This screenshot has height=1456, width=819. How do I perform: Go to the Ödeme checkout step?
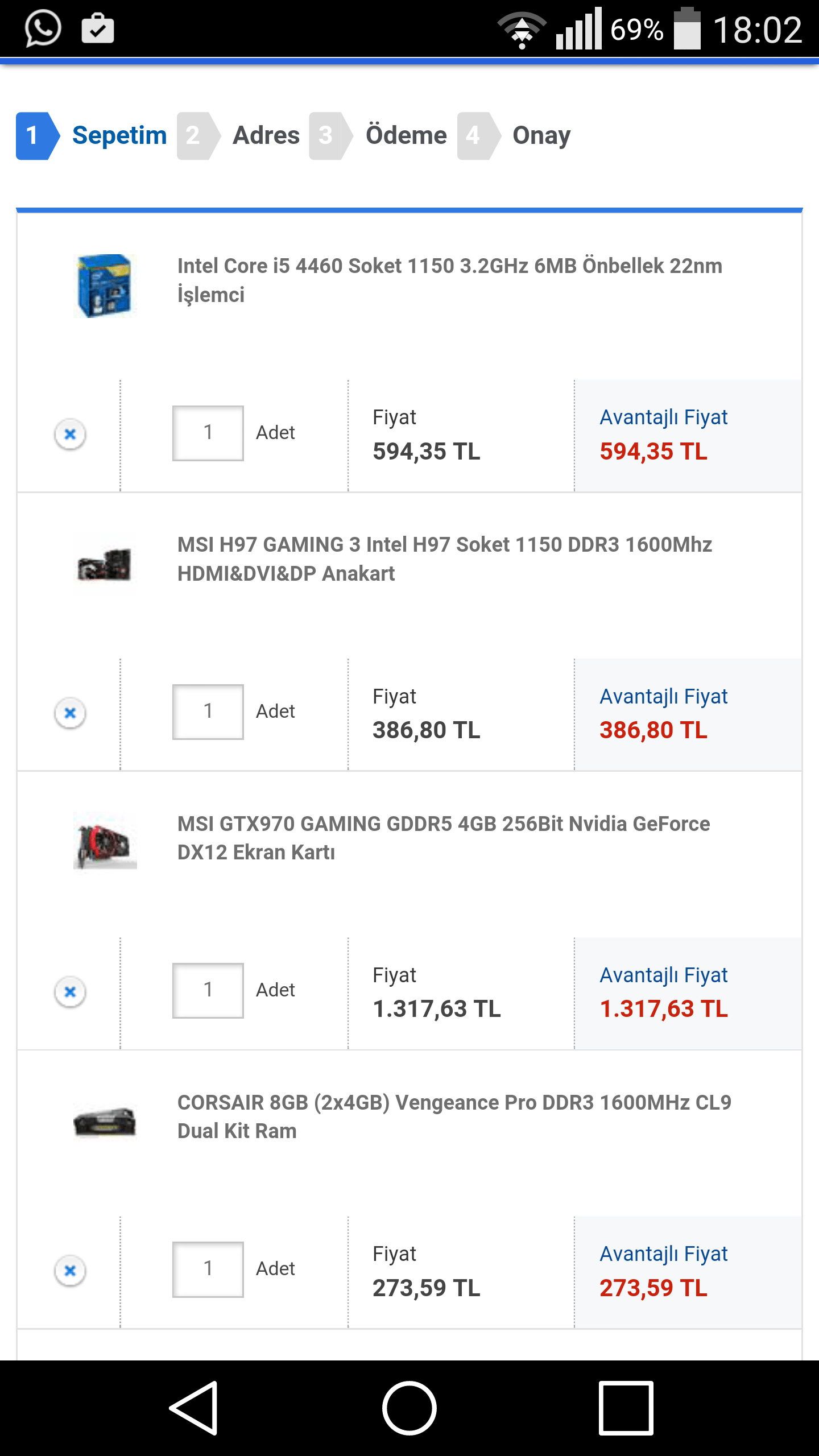(406, 135)
